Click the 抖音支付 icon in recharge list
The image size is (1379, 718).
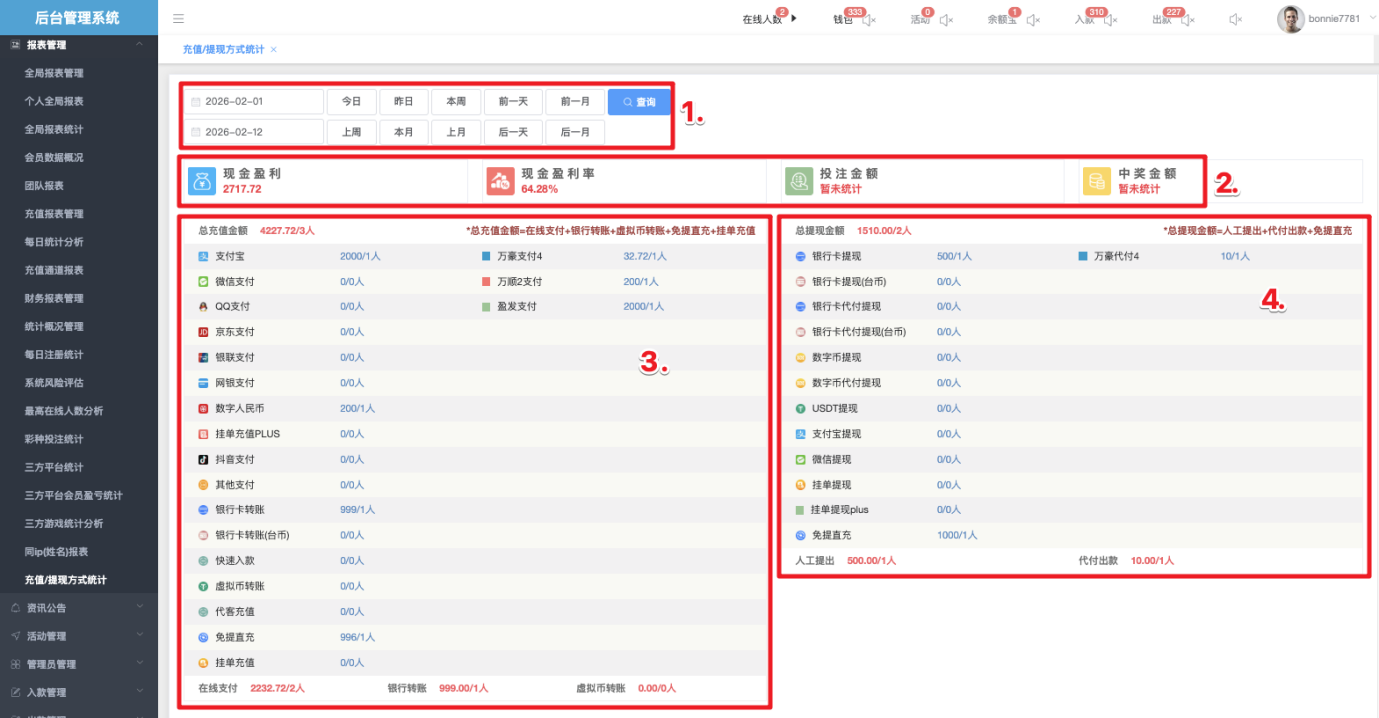tap(203, 460)
